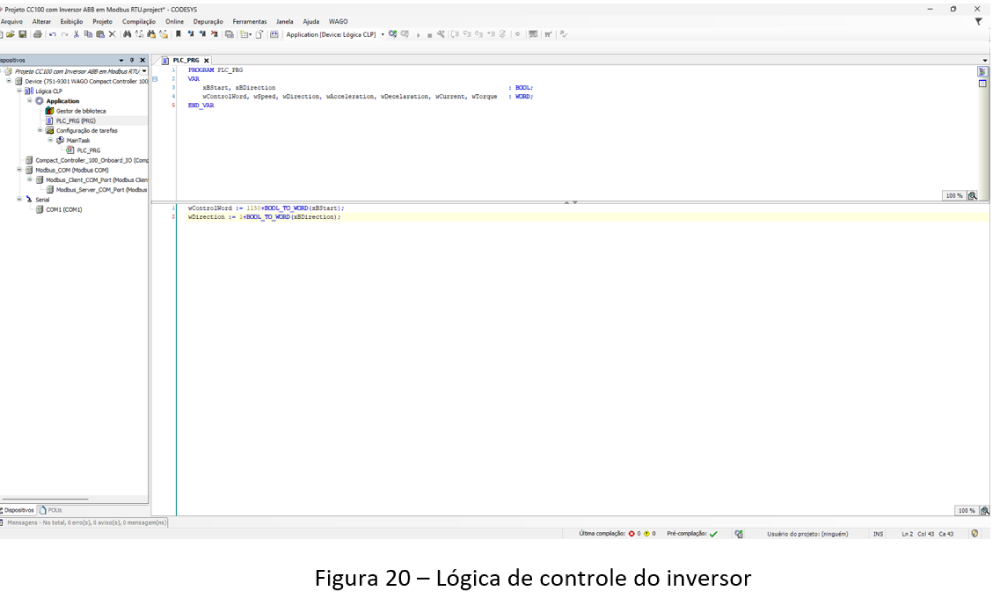Open the Compilação menu
The width and height of the screenshot is (1000, 612).
tap(140, 20)
